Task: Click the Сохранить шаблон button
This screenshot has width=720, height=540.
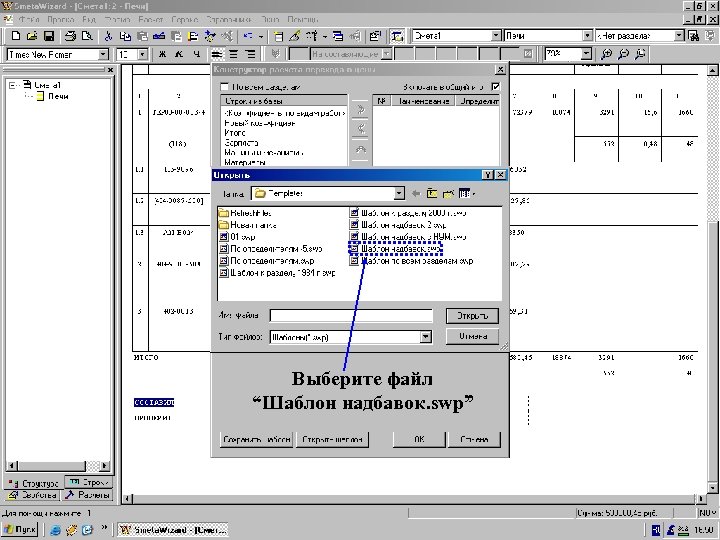Action: tap(256, 439)
